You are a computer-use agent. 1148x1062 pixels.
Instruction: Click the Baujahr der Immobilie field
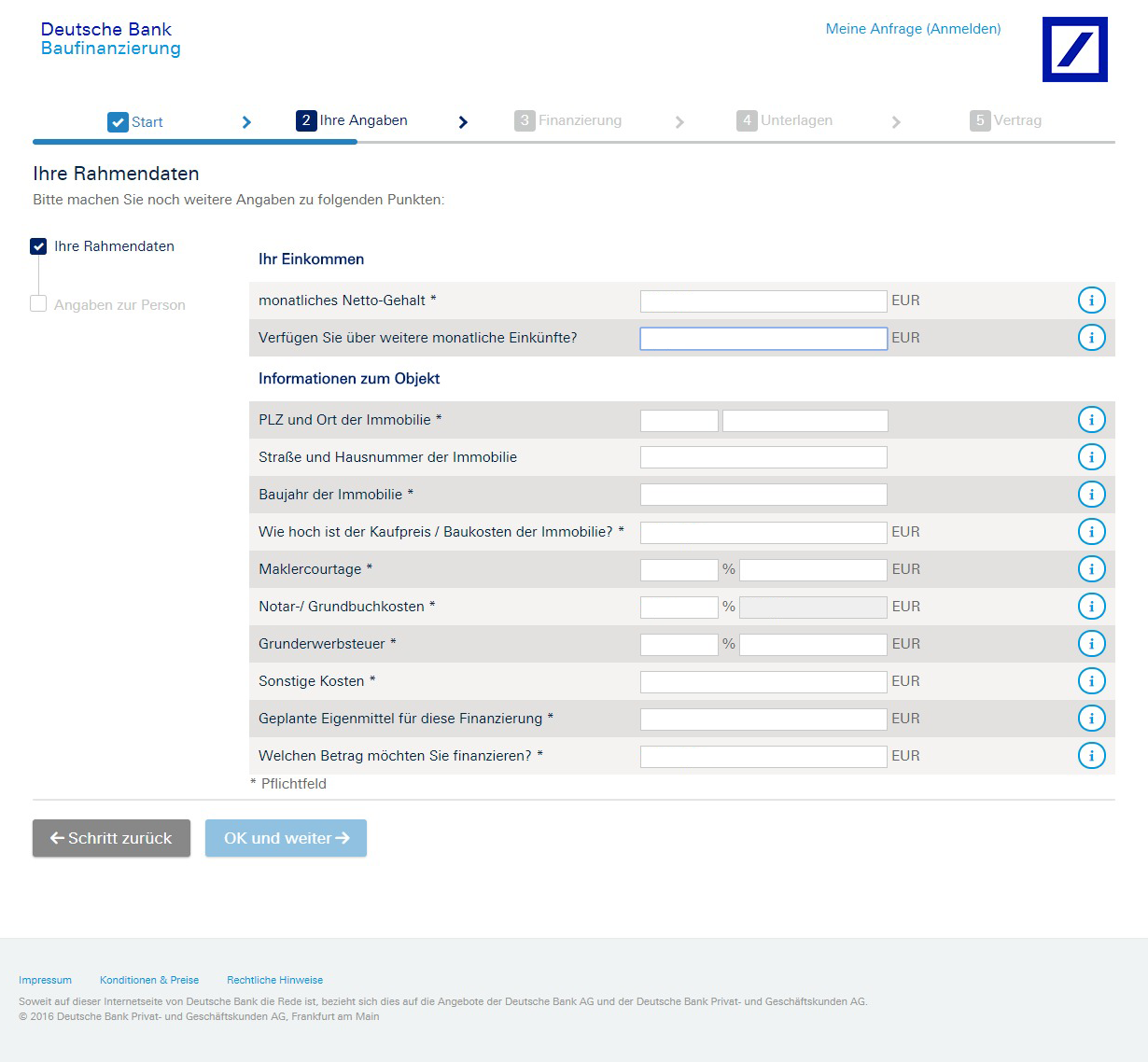[763, 495]
